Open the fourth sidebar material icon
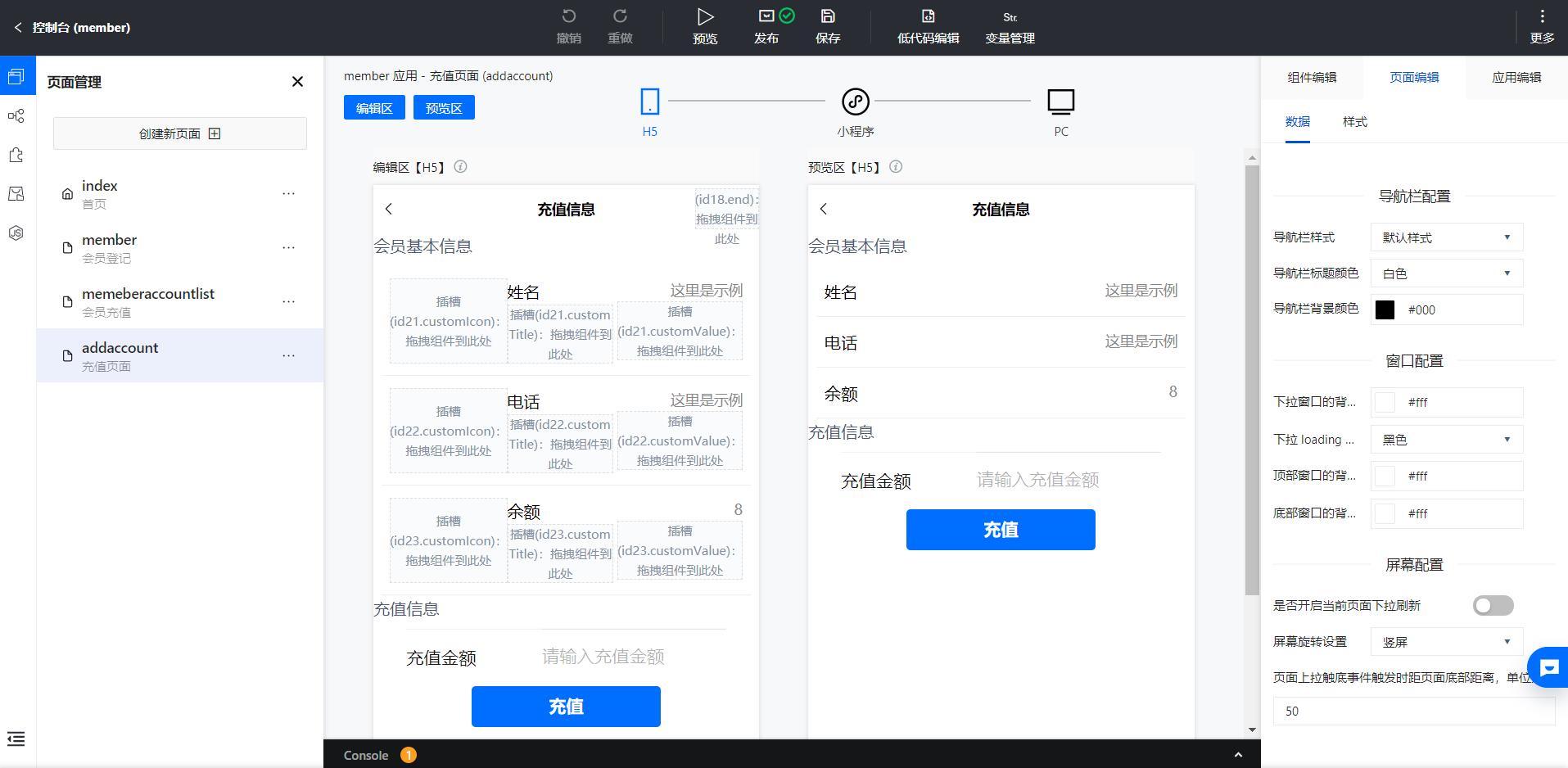This screenshot has width=1568, height=768. coord(16,194)
